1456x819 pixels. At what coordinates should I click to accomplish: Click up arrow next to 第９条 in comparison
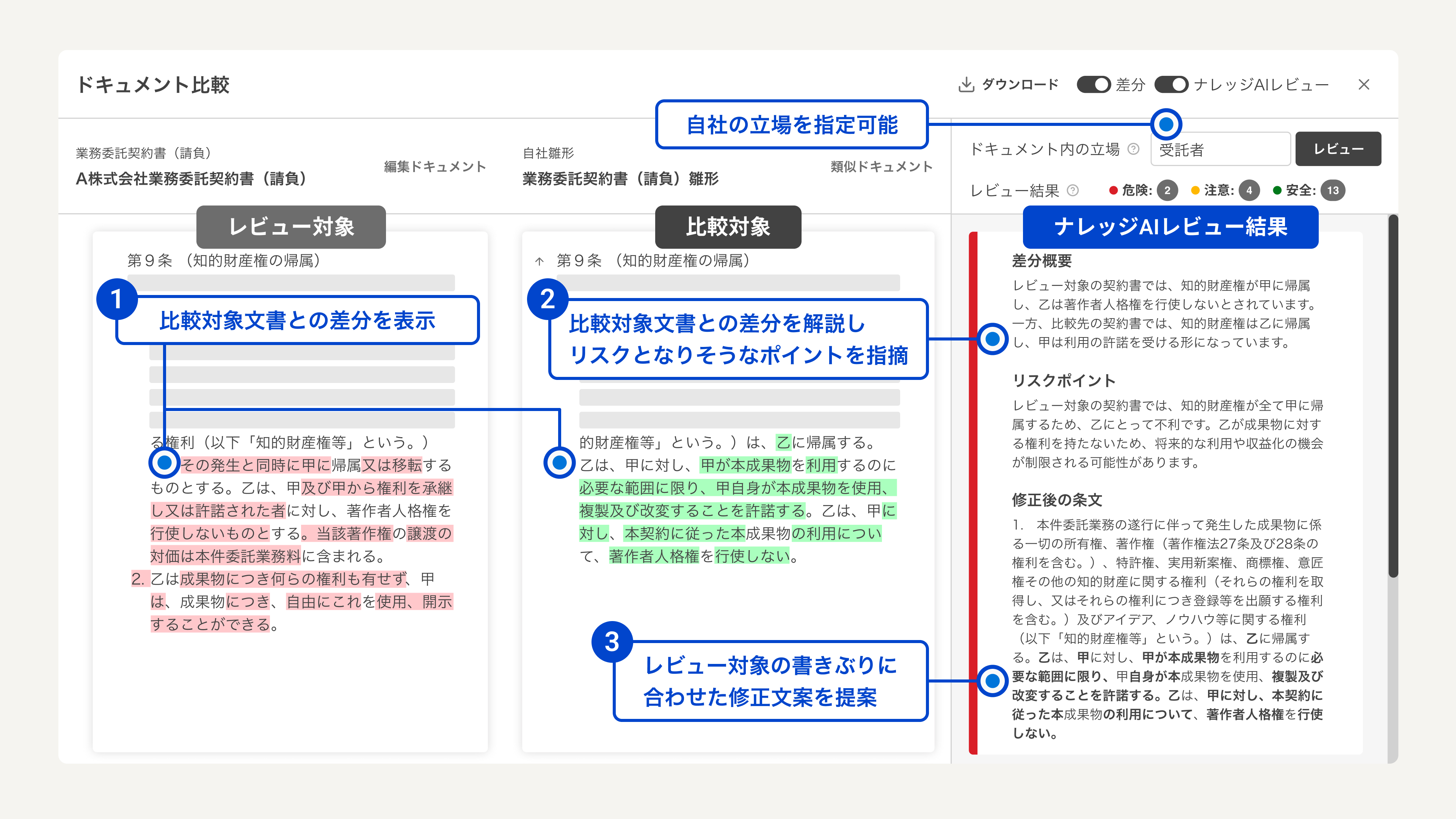[539, 261]
